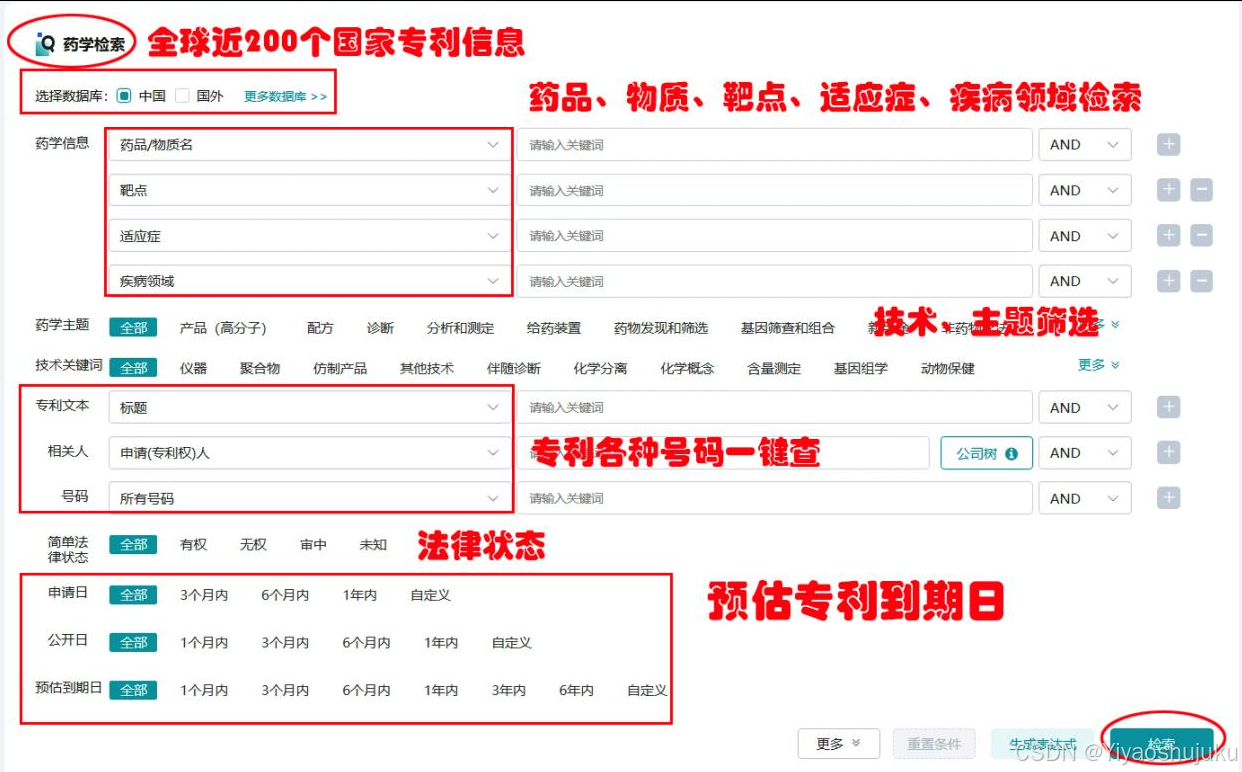
Task: Open the 适应症 field dropdown
Action: pyautogui.click(x=309, y=236)
